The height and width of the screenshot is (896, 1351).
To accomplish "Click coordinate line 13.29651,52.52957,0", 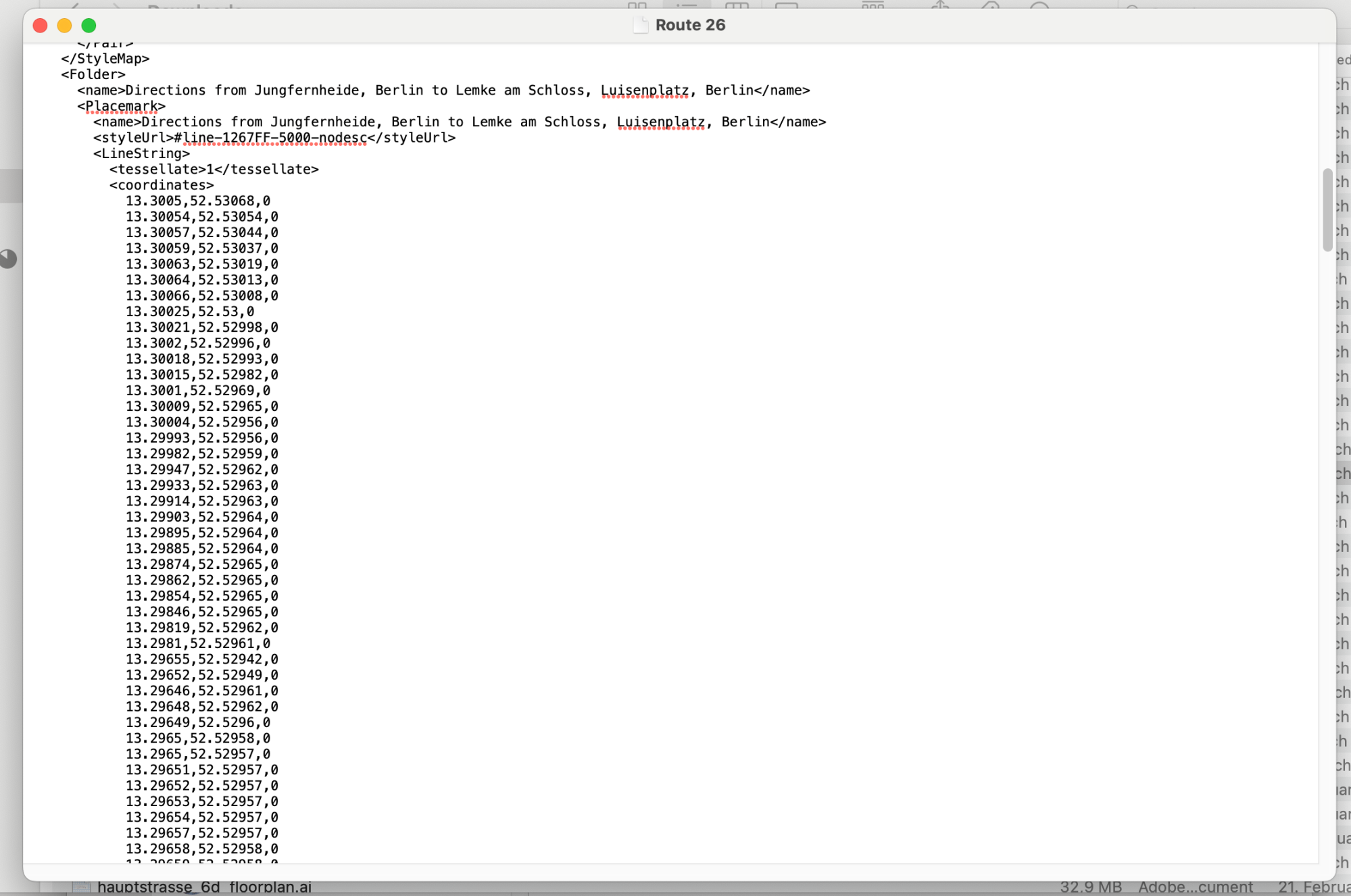I will [202, 770].
